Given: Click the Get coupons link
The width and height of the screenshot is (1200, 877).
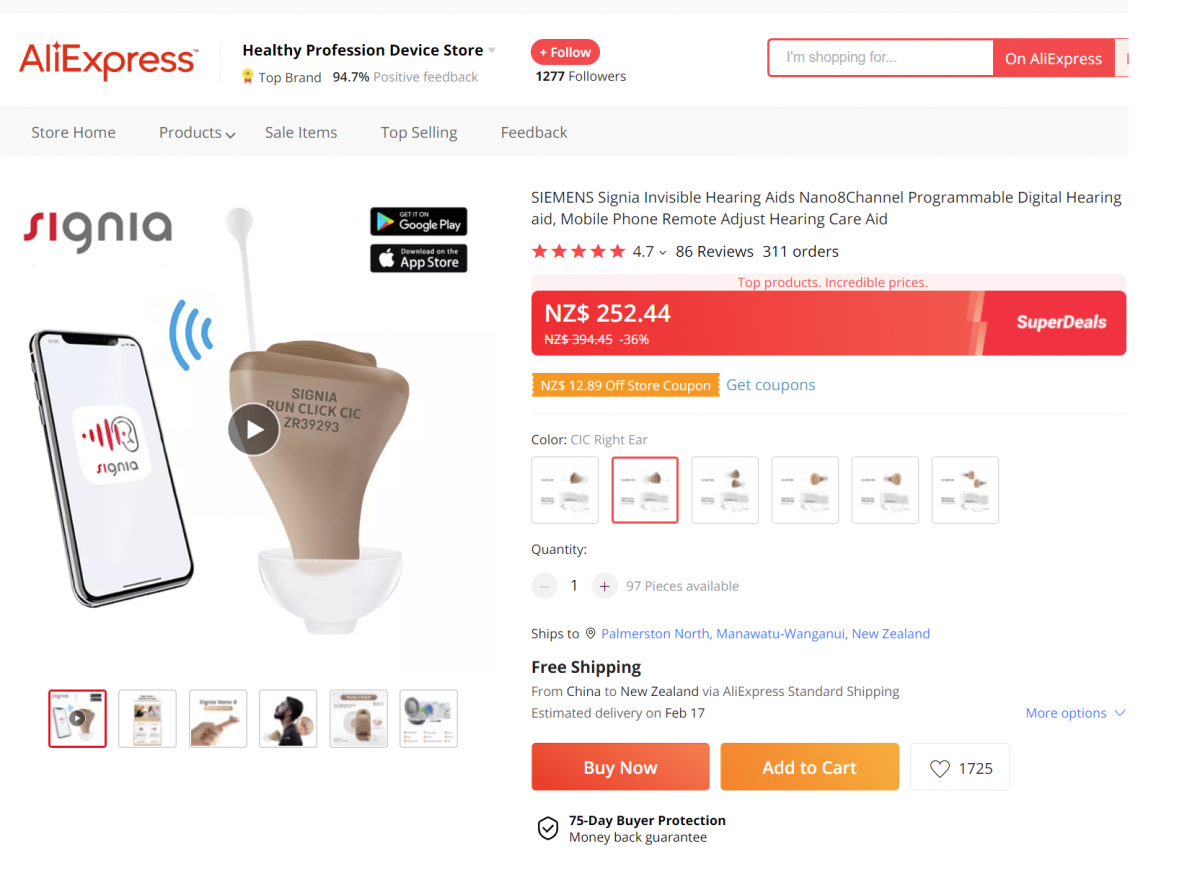Looking at the screenshot, I should coord(770,385).
